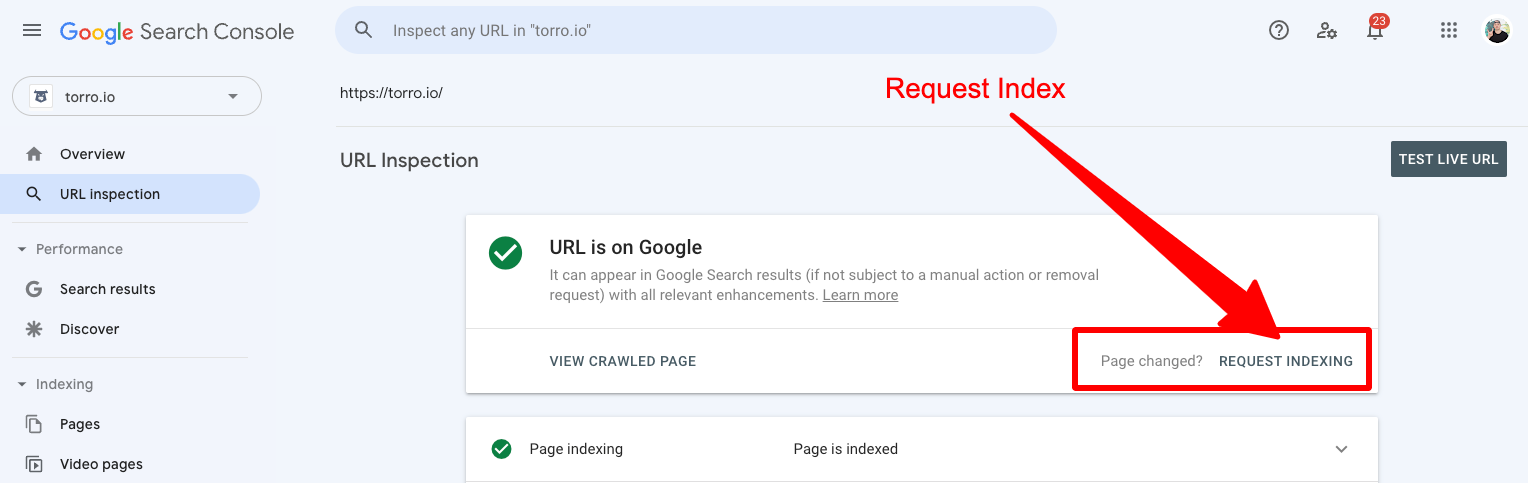Open the Google apps grid

tap(1449, 31)
